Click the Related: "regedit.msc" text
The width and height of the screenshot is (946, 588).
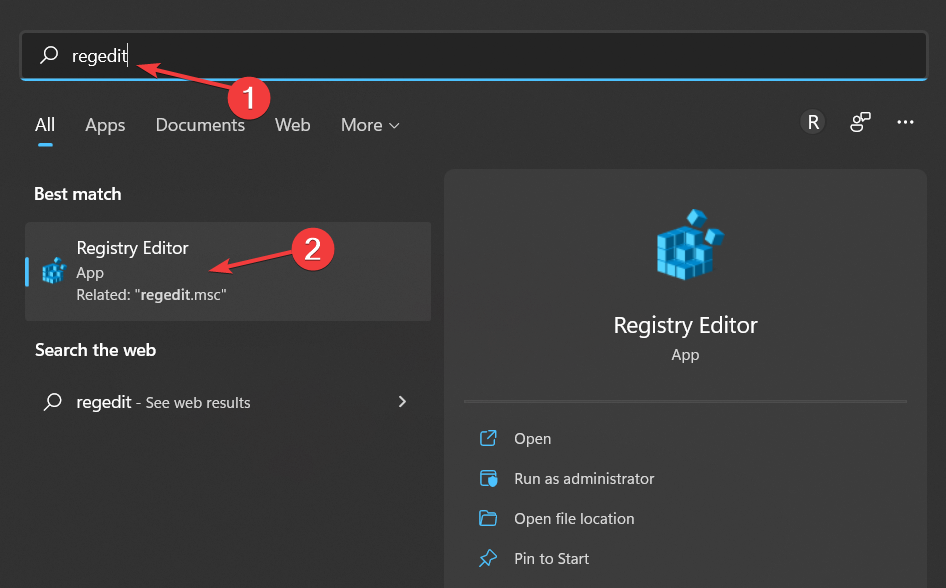coord(151,295)
